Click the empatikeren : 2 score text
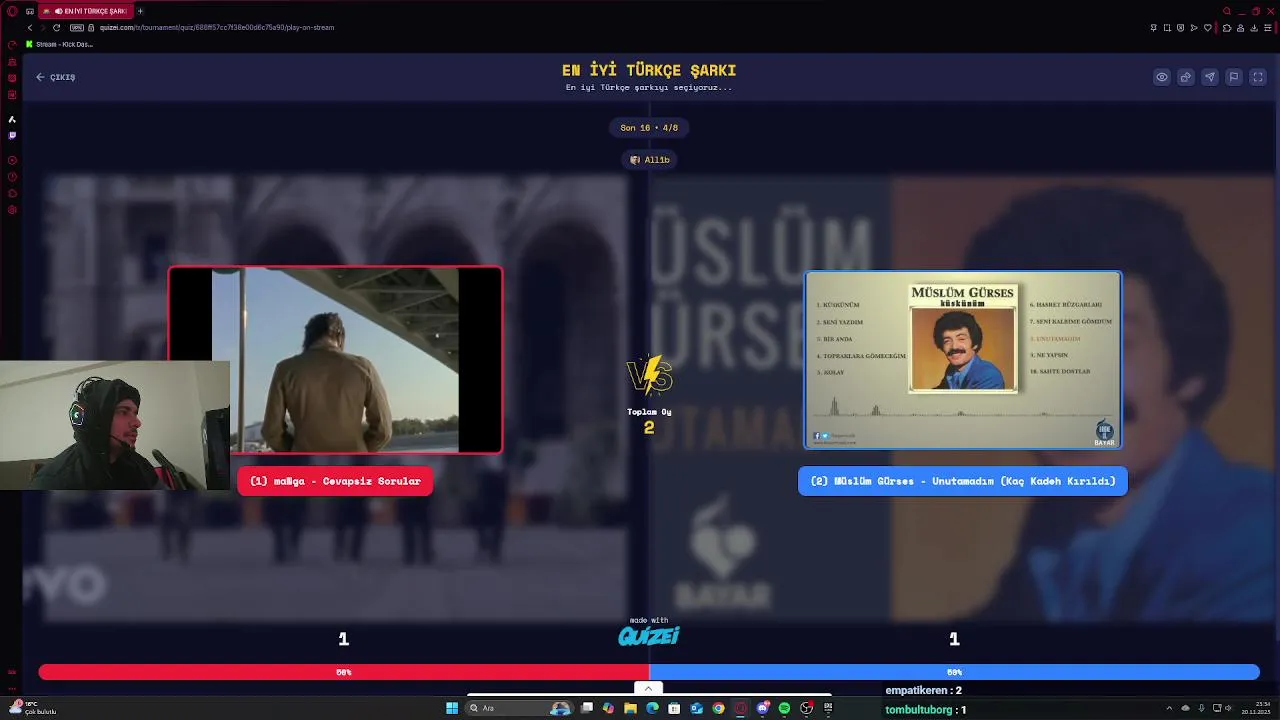The image size is (1280, 720). (923, 690)
